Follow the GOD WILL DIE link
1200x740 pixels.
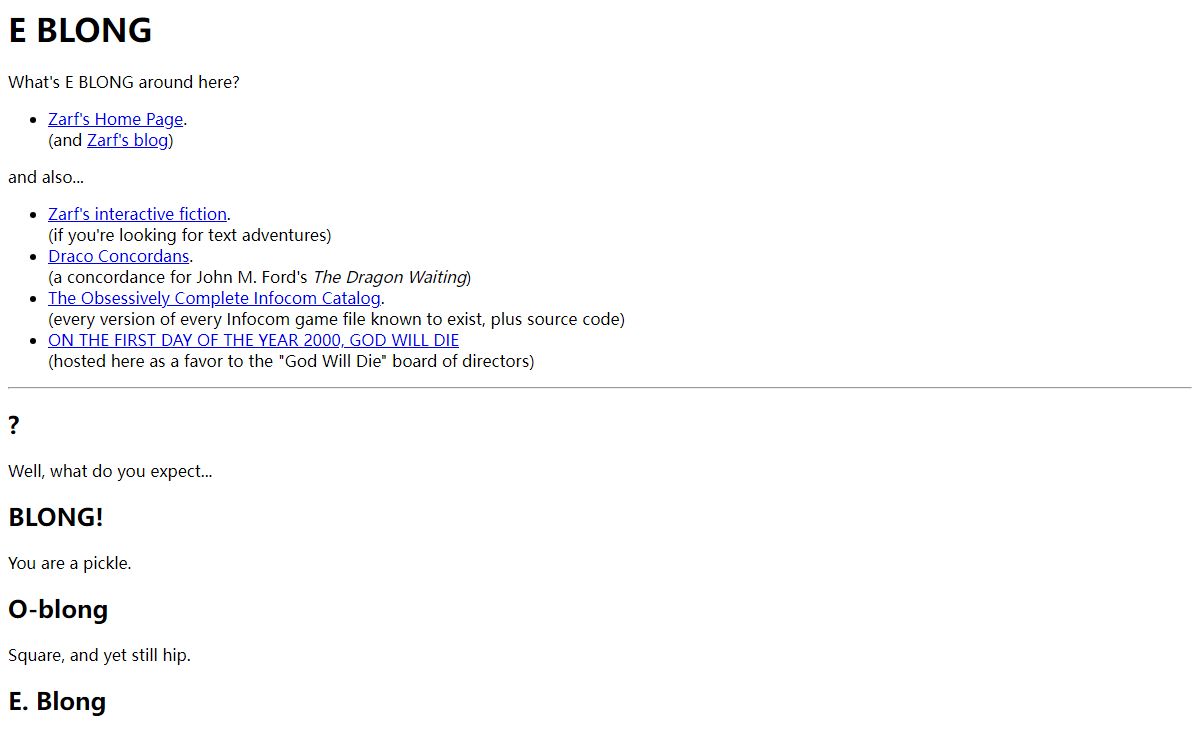(254, 340)
